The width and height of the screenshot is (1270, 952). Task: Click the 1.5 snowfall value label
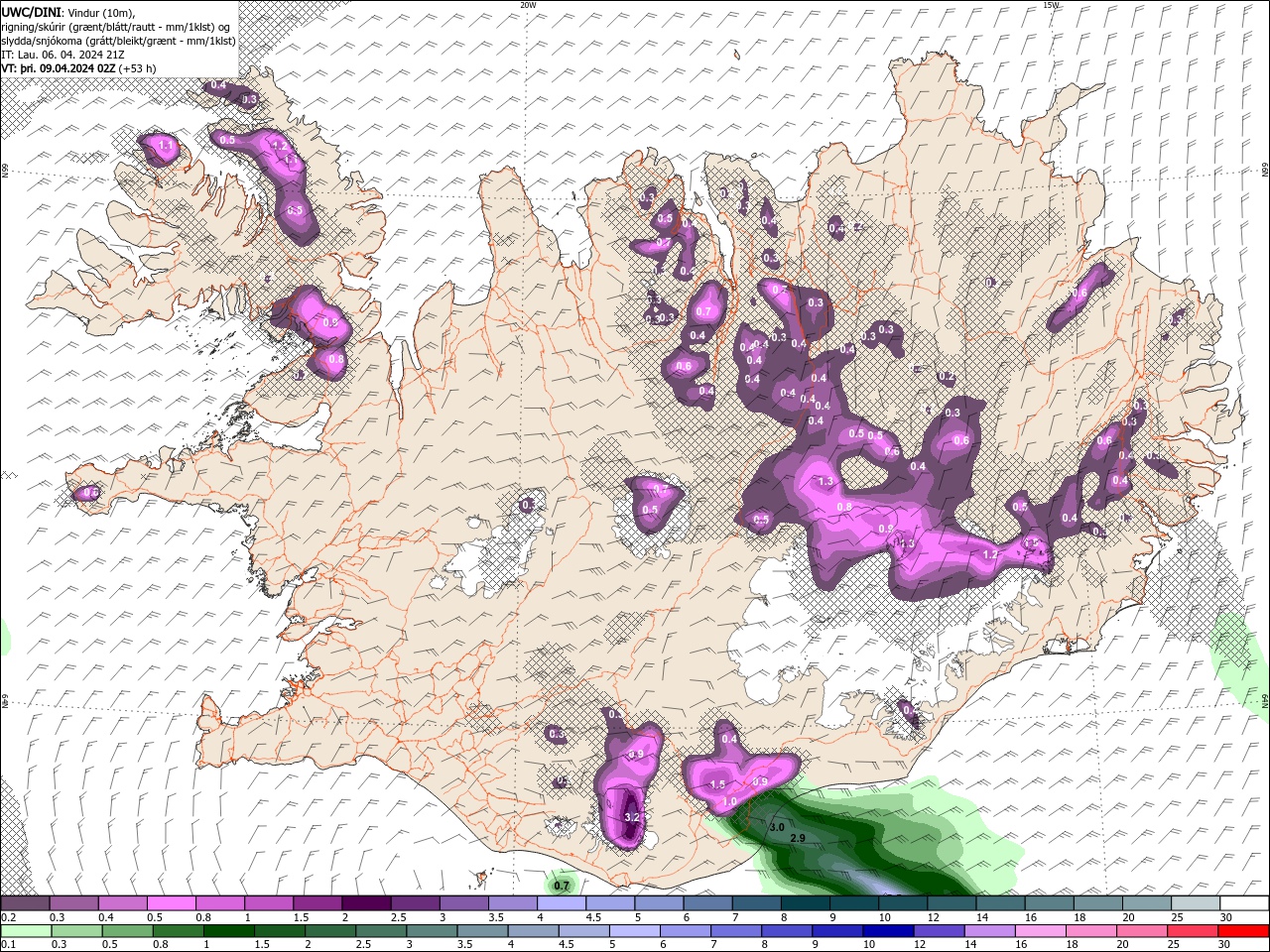point(717,783)
